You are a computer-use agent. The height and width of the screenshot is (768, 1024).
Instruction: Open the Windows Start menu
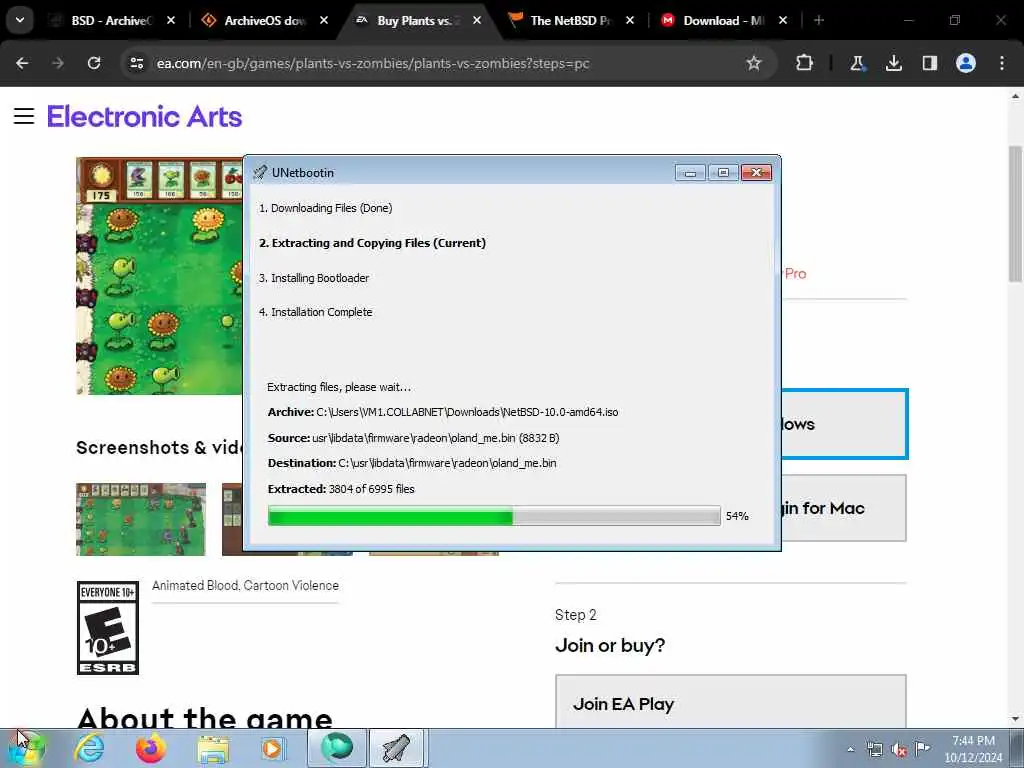pyautogui.click(x=25, y=748)
